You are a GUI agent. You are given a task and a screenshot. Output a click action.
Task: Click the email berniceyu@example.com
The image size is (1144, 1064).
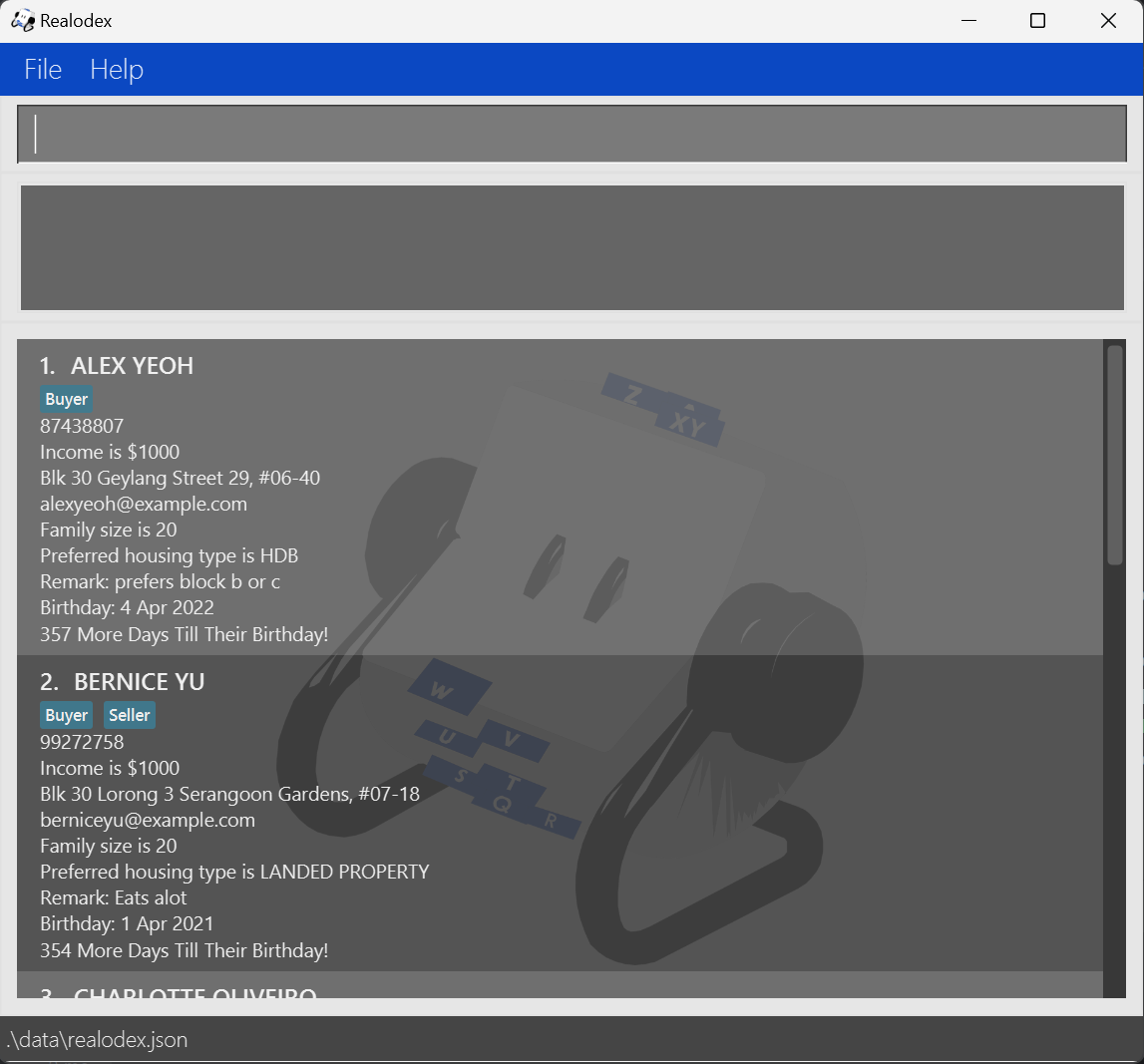148,821
